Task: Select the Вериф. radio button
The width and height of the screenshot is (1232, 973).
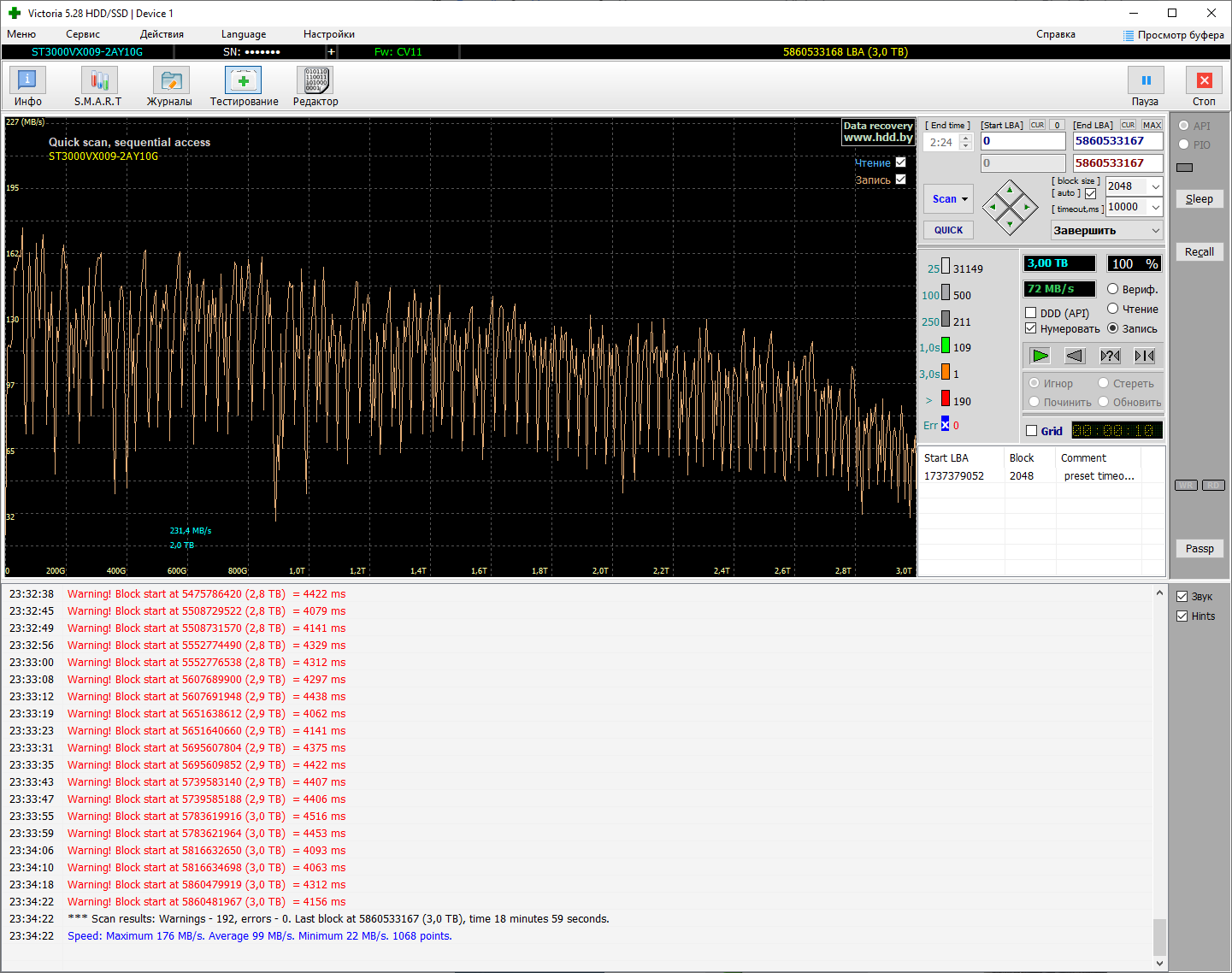Action: tap(1113, 289)
